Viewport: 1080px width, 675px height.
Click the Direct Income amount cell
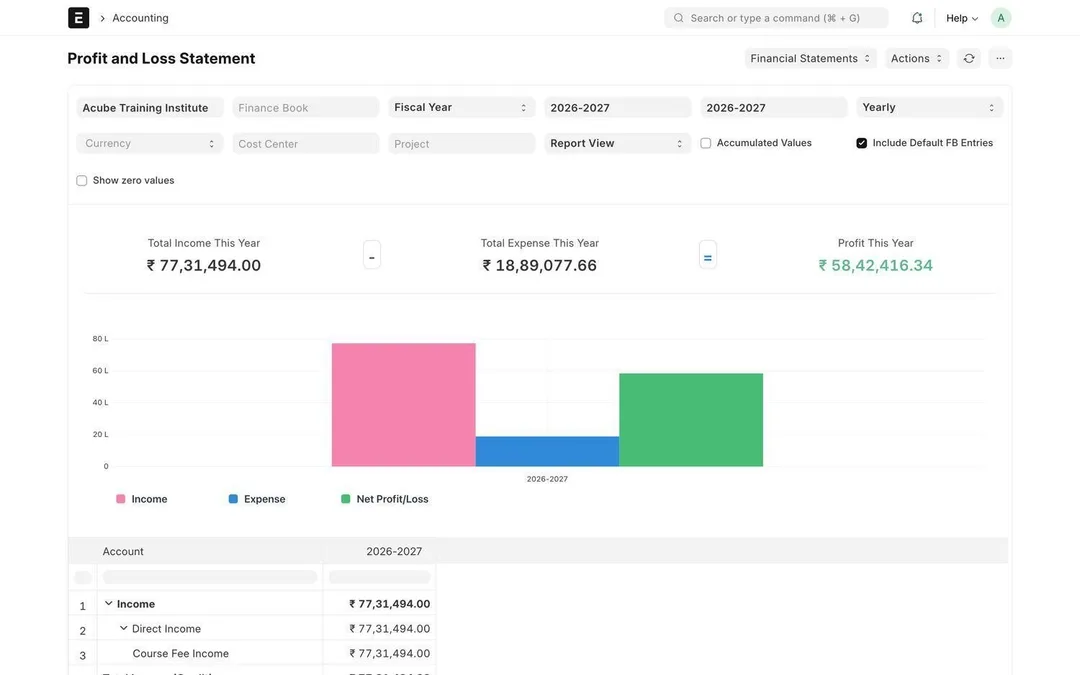(379, 628)
